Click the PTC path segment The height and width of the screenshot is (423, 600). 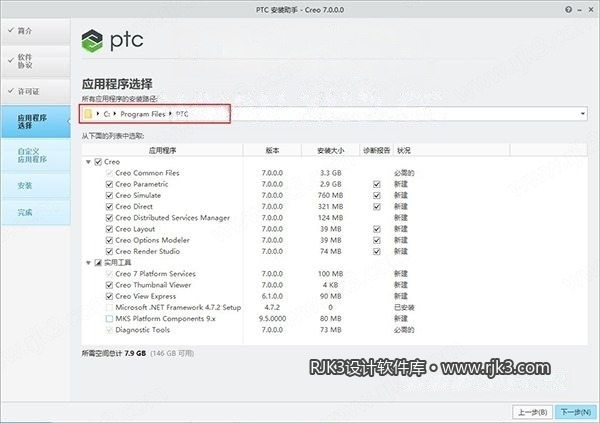[182, 114]
